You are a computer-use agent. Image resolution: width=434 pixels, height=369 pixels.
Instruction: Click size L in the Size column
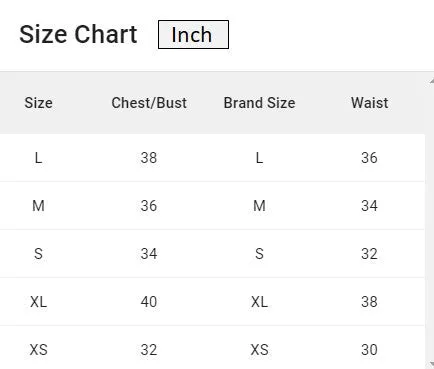(x=38, y=158)
